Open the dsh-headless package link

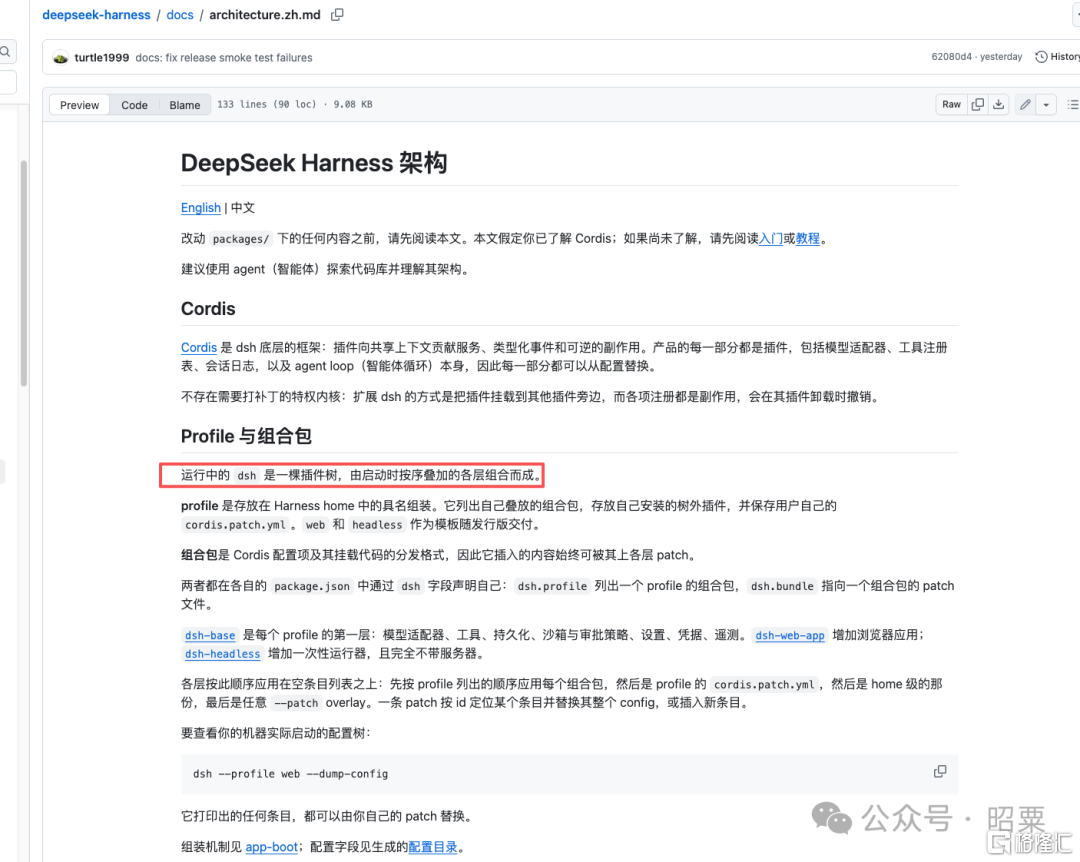(222, 654)
